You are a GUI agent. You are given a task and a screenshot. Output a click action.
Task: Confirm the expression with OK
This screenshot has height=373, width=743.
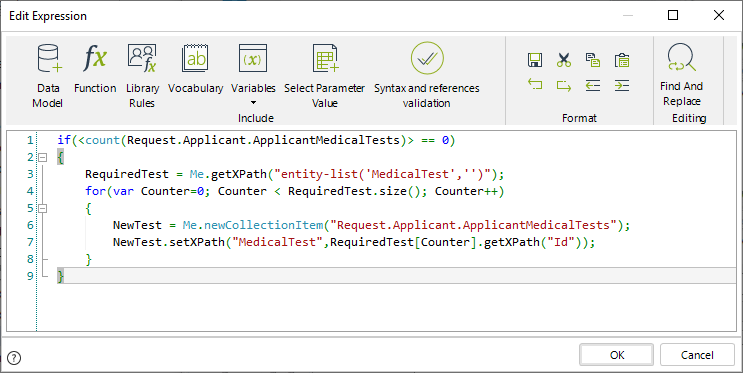click(616, 355)
